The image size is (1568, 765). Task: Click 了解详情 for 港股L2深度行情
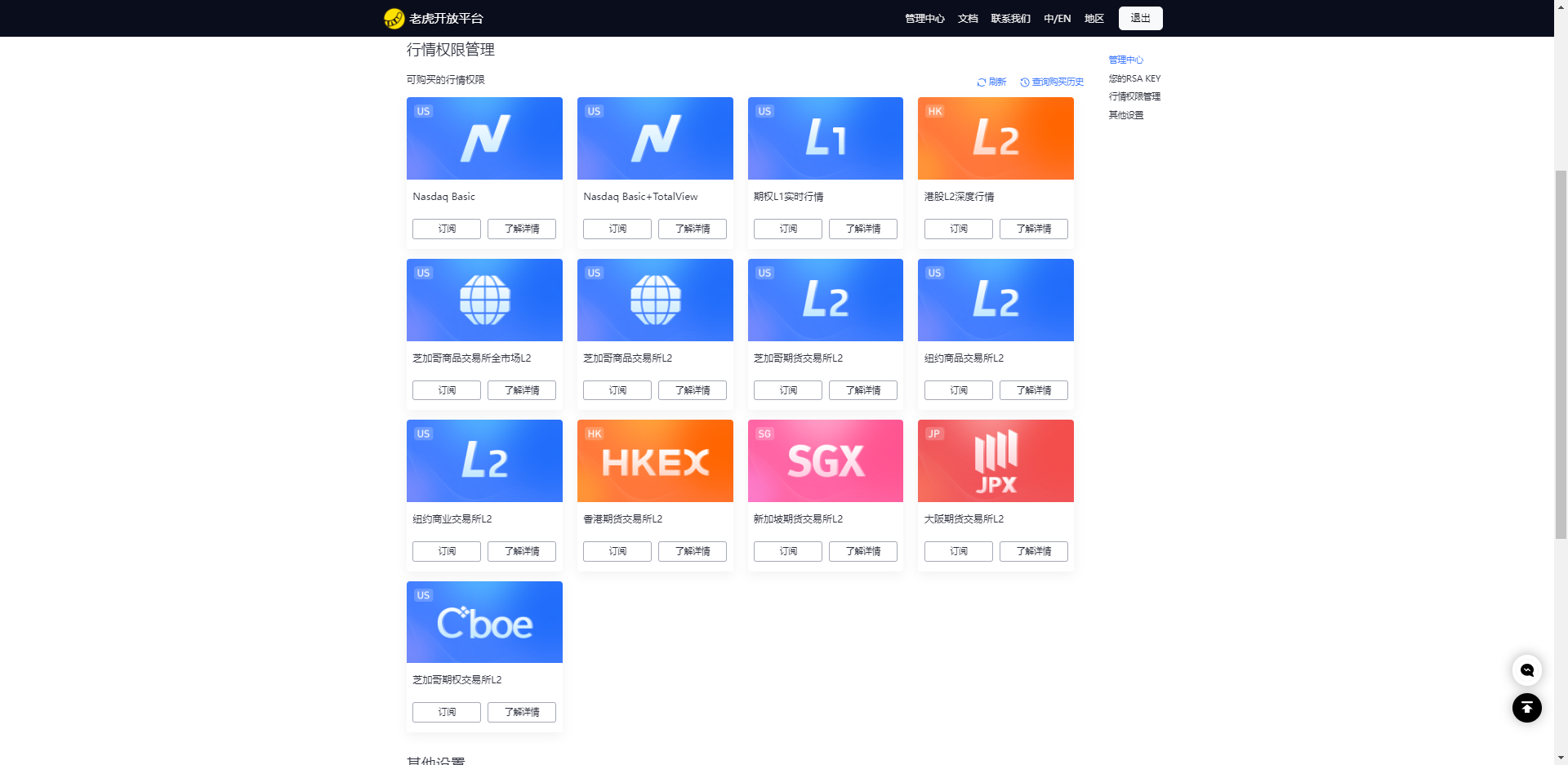[1034, 229]
